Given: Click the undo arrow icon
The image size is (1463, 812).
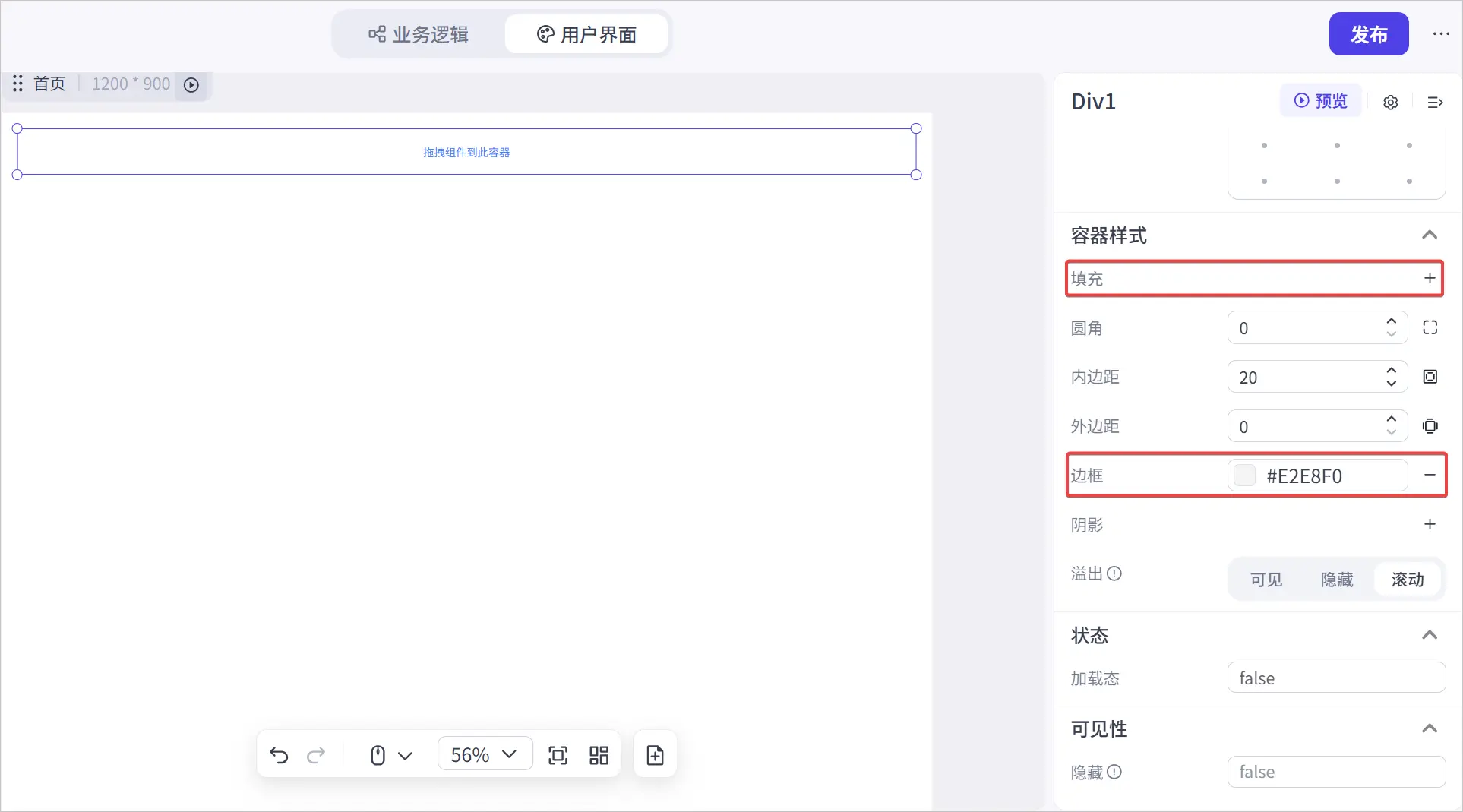Looking at the screenshot, I should (279, 755).
